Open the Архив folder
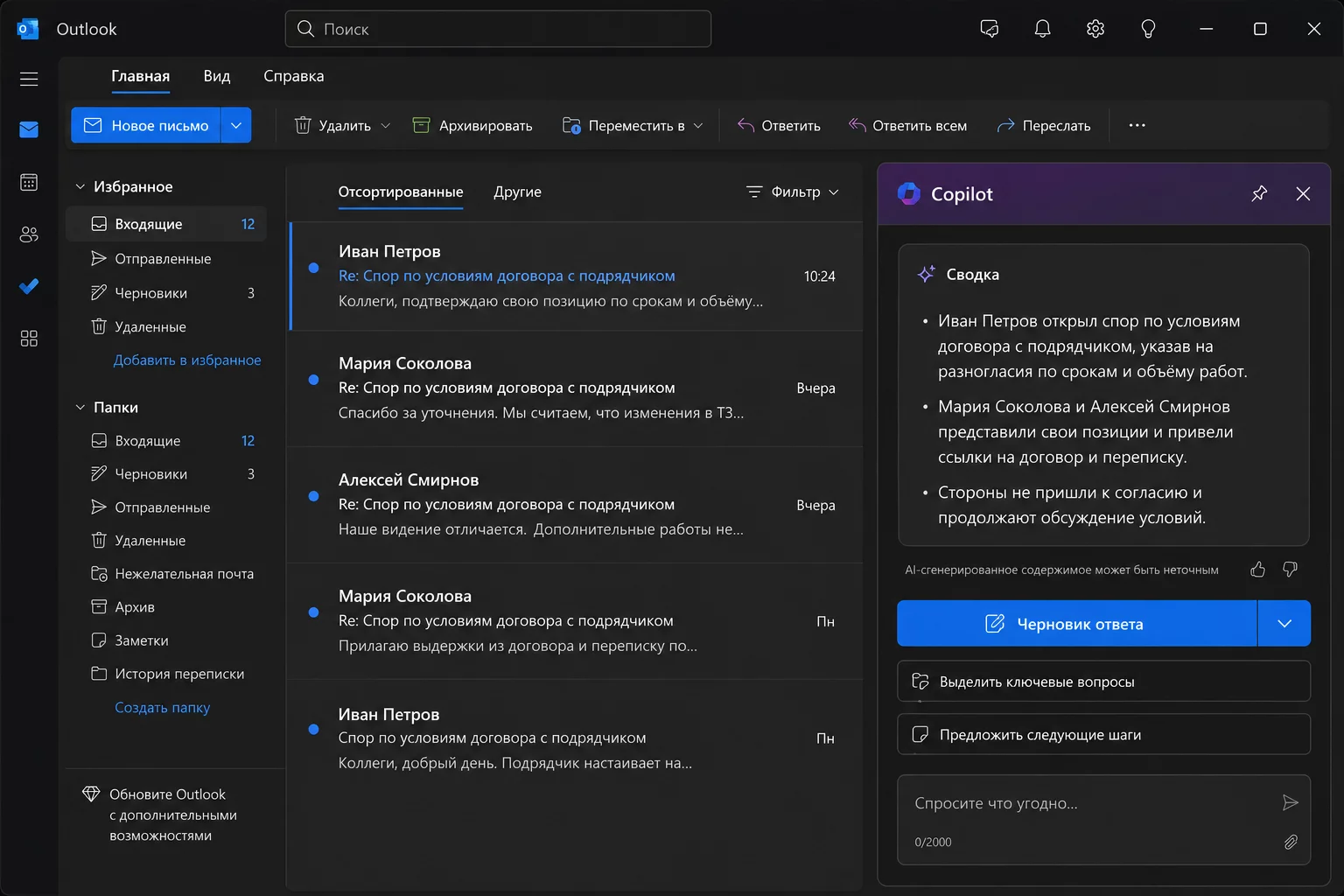Viewport: 1344px width, 896px height. point(166,607)
